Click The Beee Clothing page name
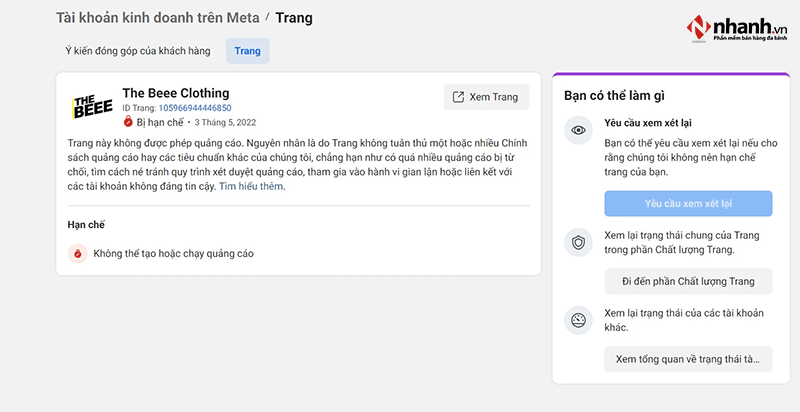The width and height of the screenshot is (800, 412). tap(176, 93)
